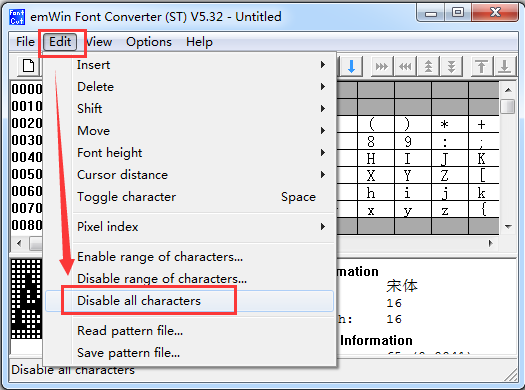
Task: Select the 'K' character cell
Action: tap(484, 158)
